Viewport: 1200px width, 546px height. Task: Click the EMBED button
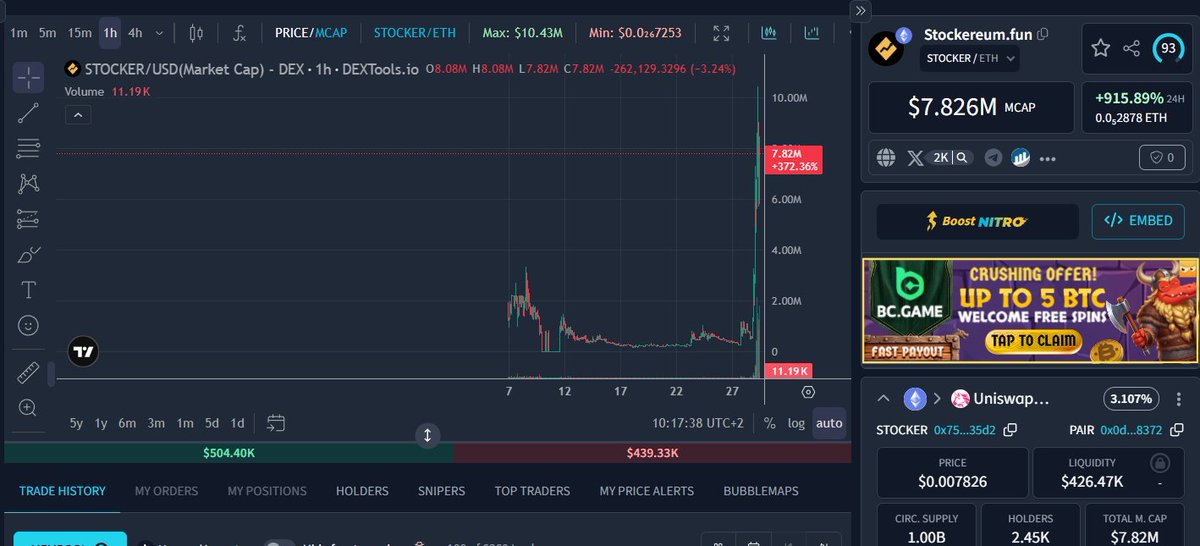[x=1138, y=221]
